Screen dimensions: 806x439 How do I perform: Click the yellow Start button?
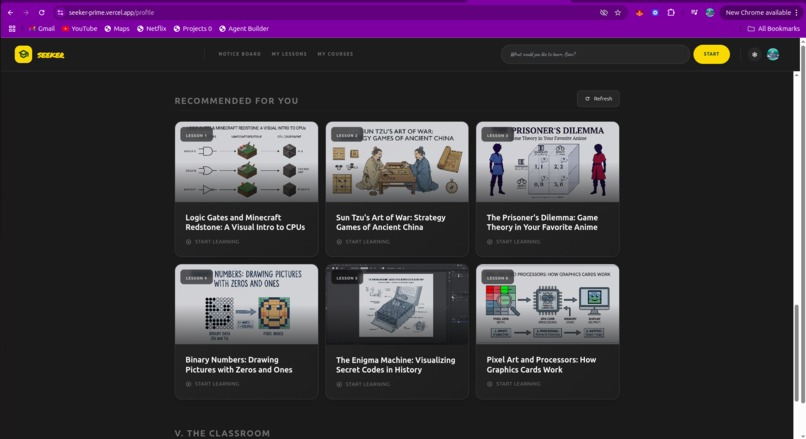(711, 54)
